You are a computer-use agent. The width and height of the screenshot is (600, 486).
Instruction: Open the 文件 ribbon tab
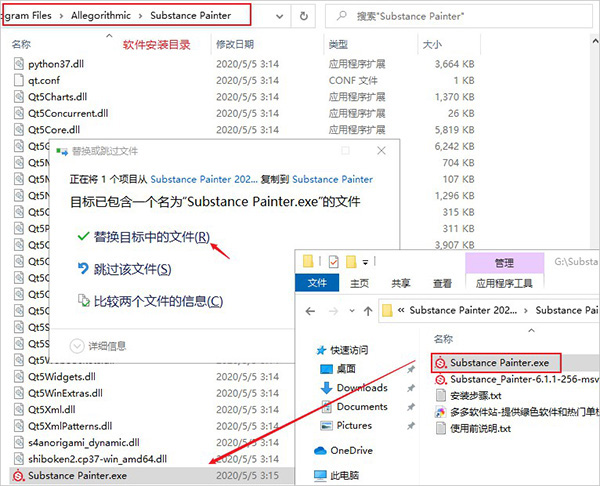pos(317,283)
